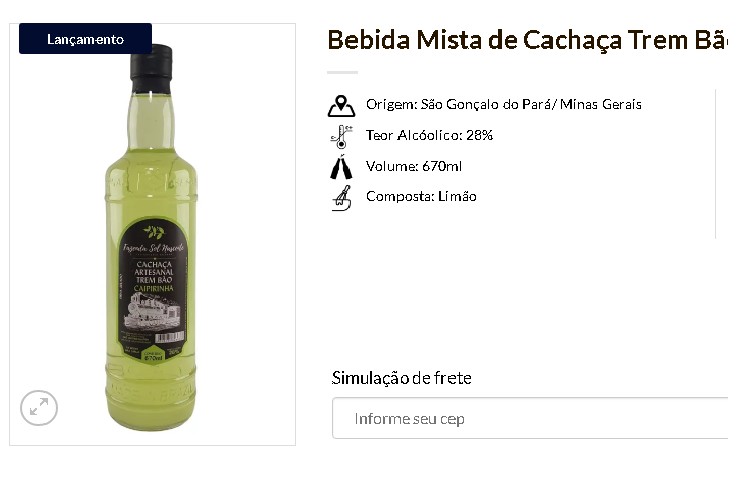Screen dimensions: 744x496
Task: Click the black bottle cap in the photo
Action: click(151, 68)
